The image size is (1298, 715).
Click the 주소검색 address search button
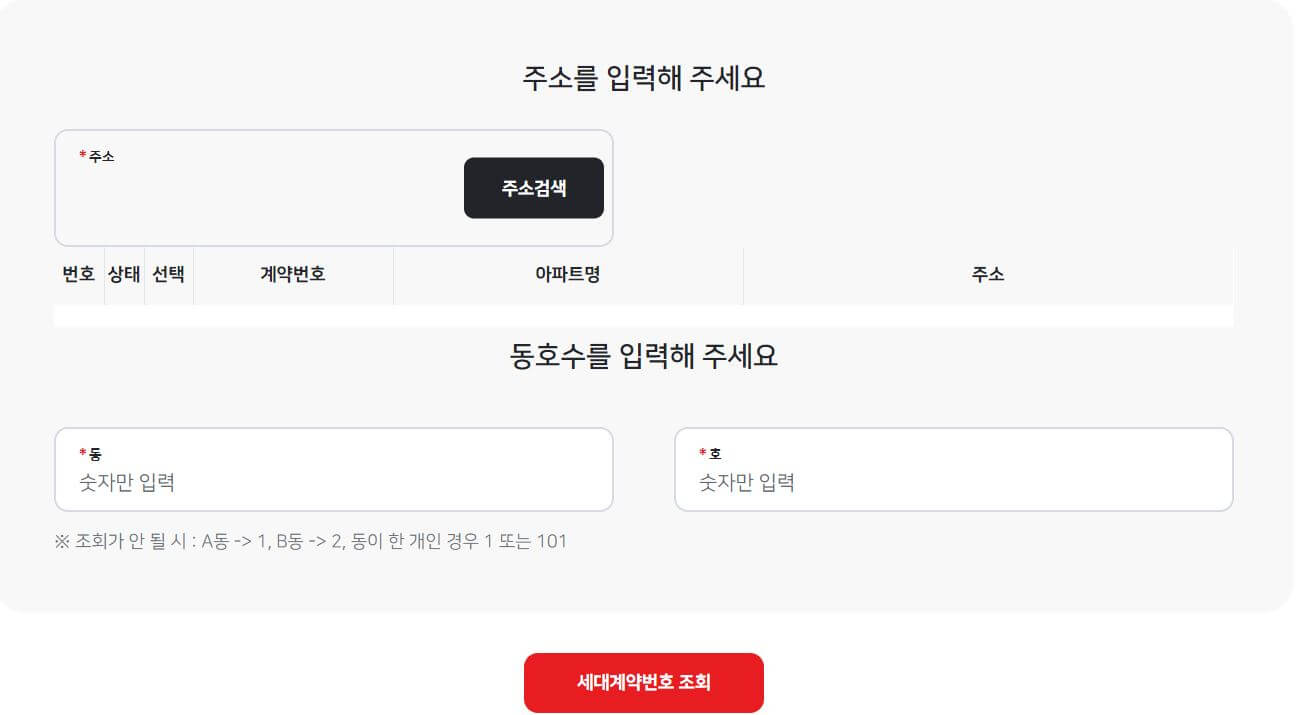tap(533, 188)
